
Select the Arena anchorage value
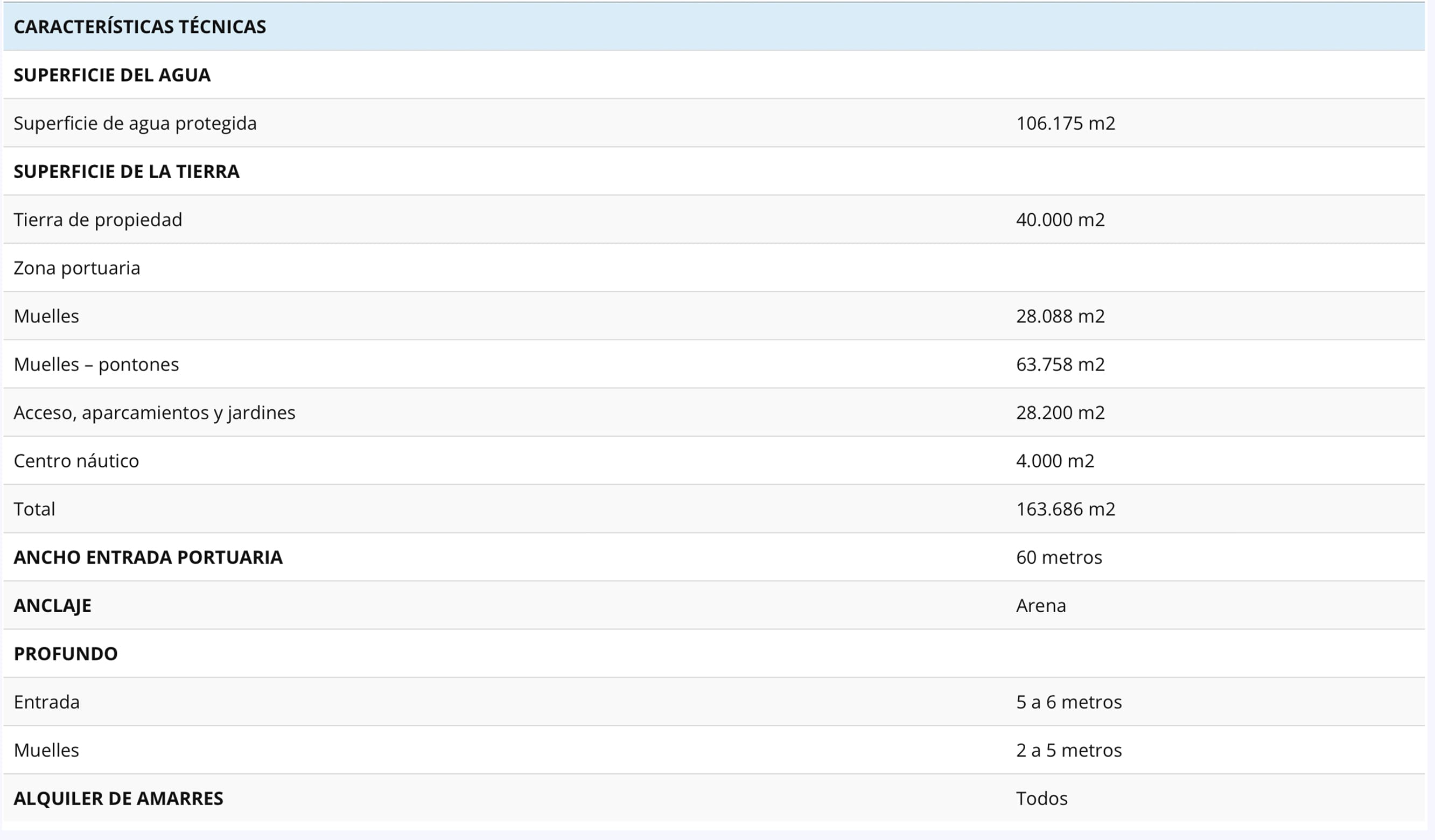click(x=1040, y=605)
